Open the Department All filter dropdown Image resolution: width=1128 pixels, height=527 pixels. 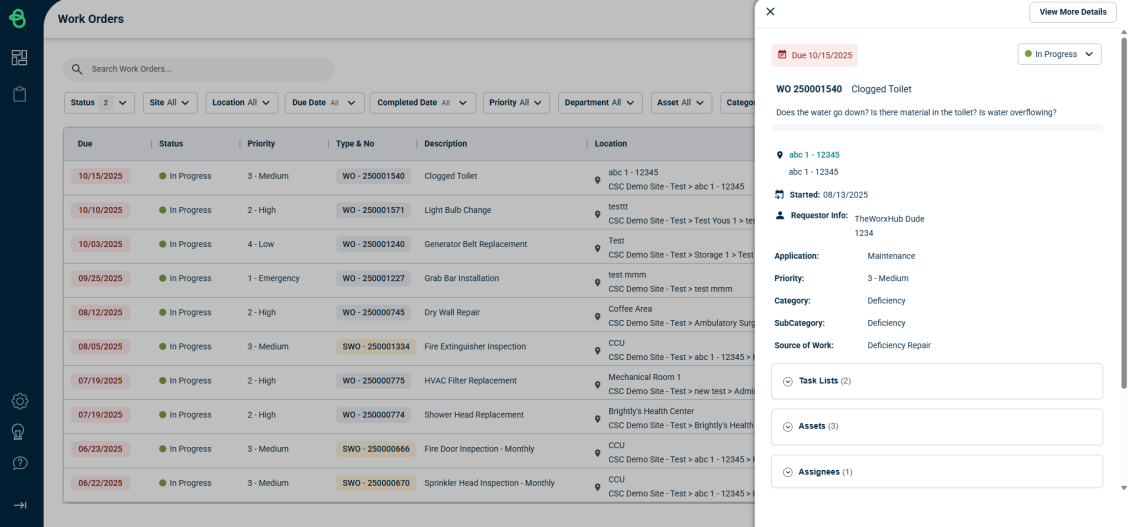[600, 103]
